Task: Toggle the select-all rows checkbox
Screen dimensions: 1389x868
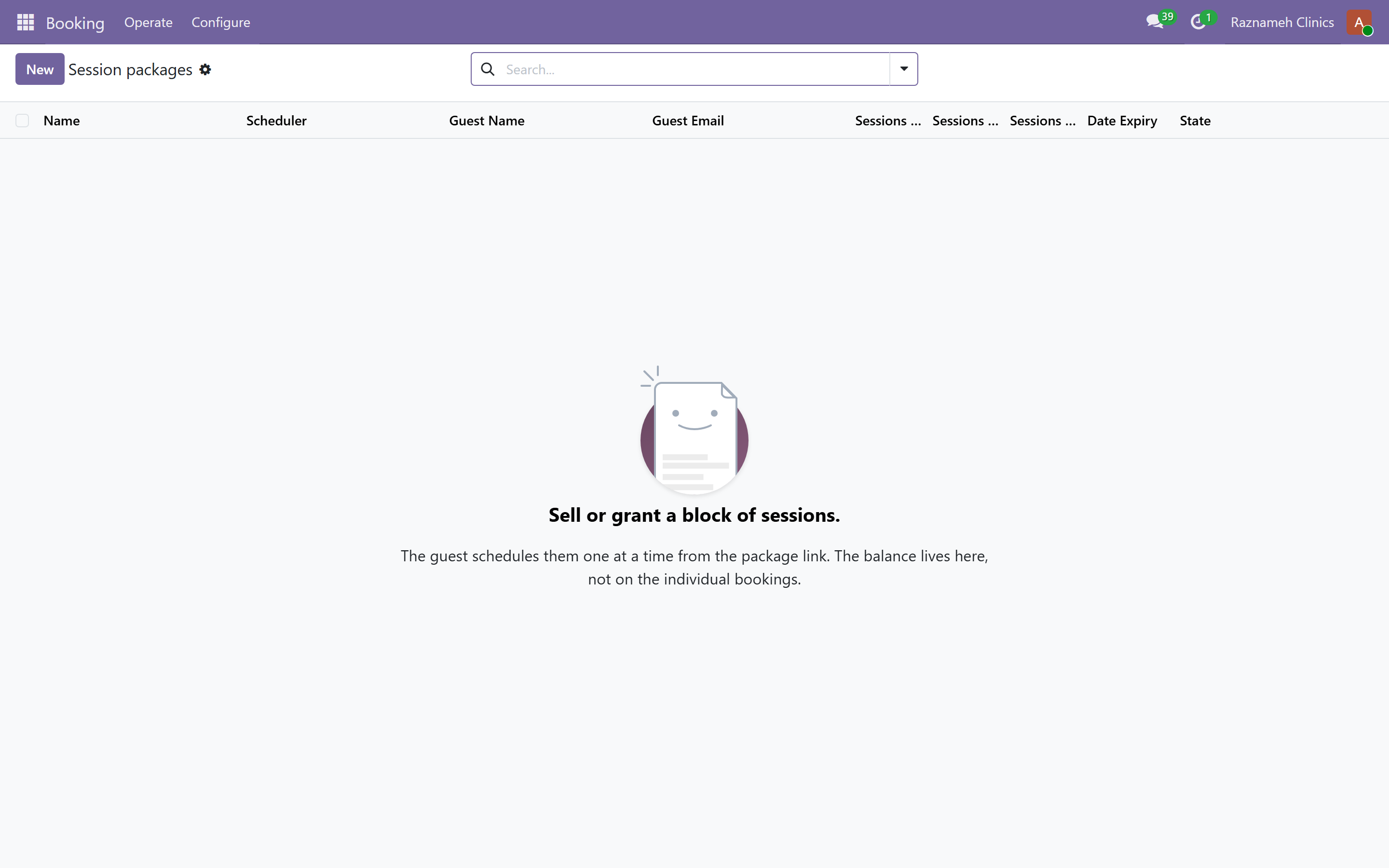Action: pos(22,121)
